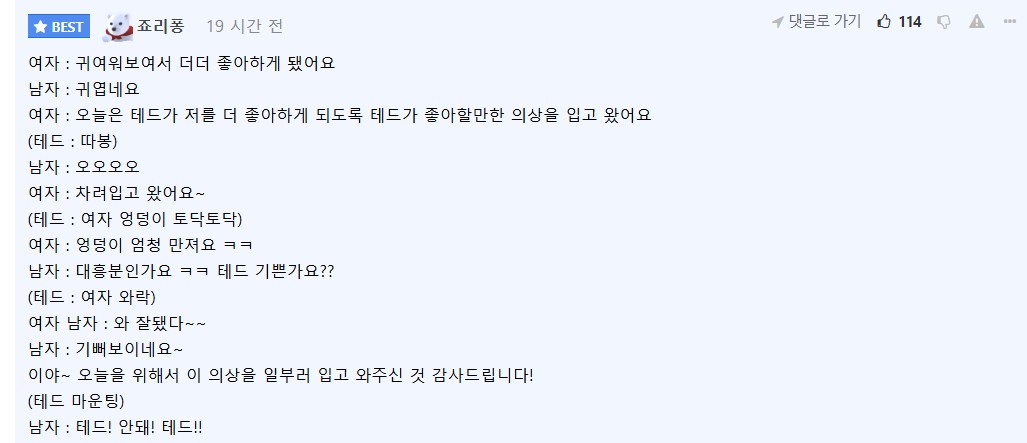The height and width of the screenshot is (443, 1027).
Task: Click the like count 114
Action: click(909, 22)
